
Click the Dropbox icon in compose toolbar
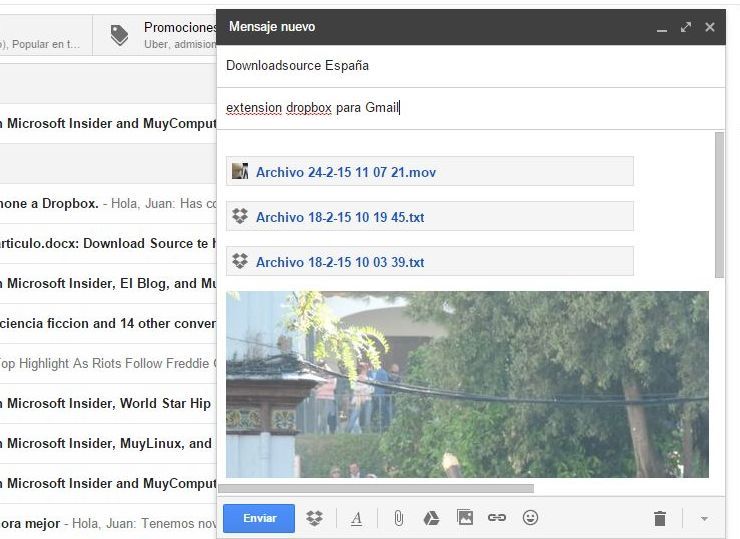point(314,518)
